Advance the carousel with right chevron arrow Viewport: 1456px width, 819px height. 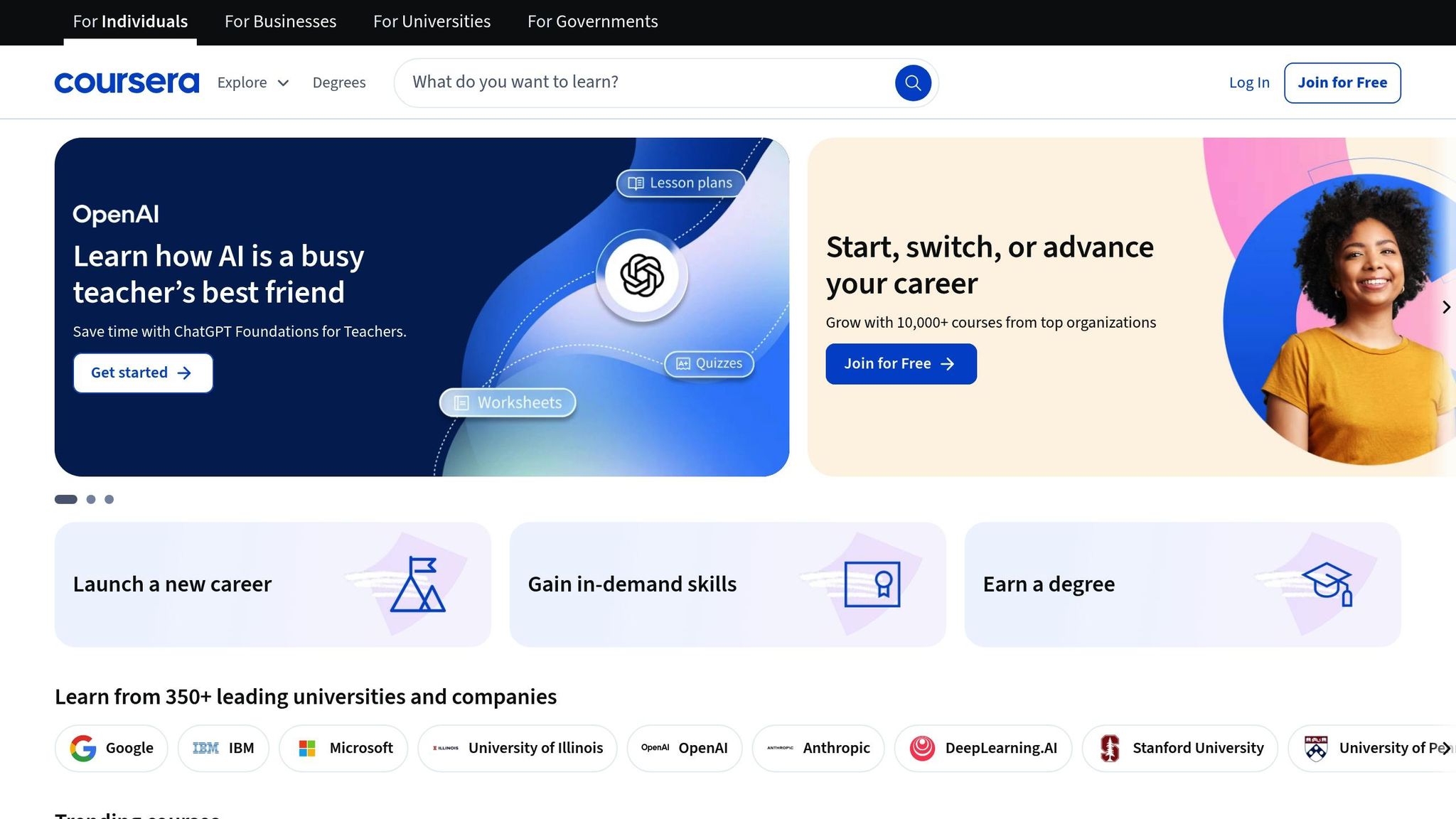pos(1446,307)
